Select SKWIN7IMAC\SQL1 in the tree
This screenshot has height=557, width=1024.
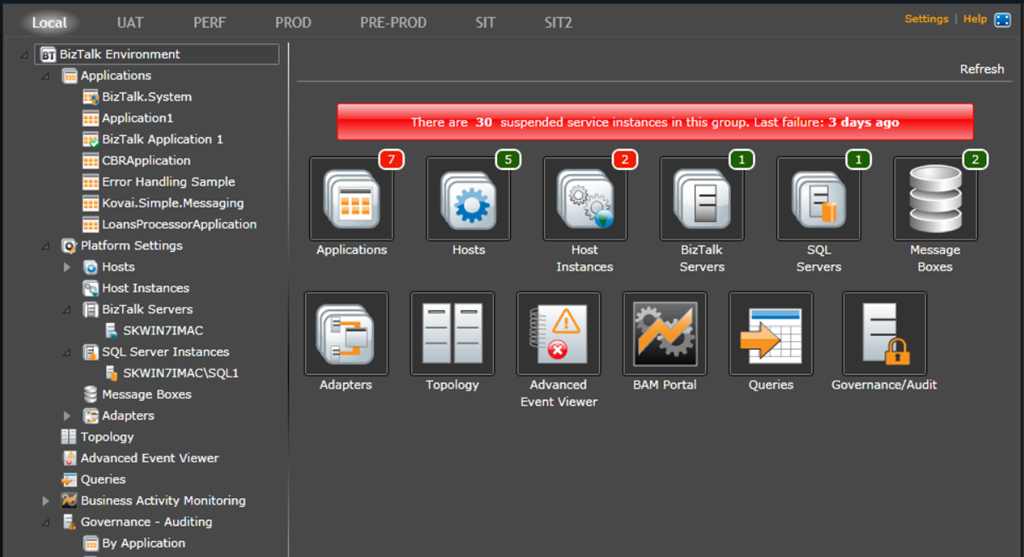[x=181, y=374]
